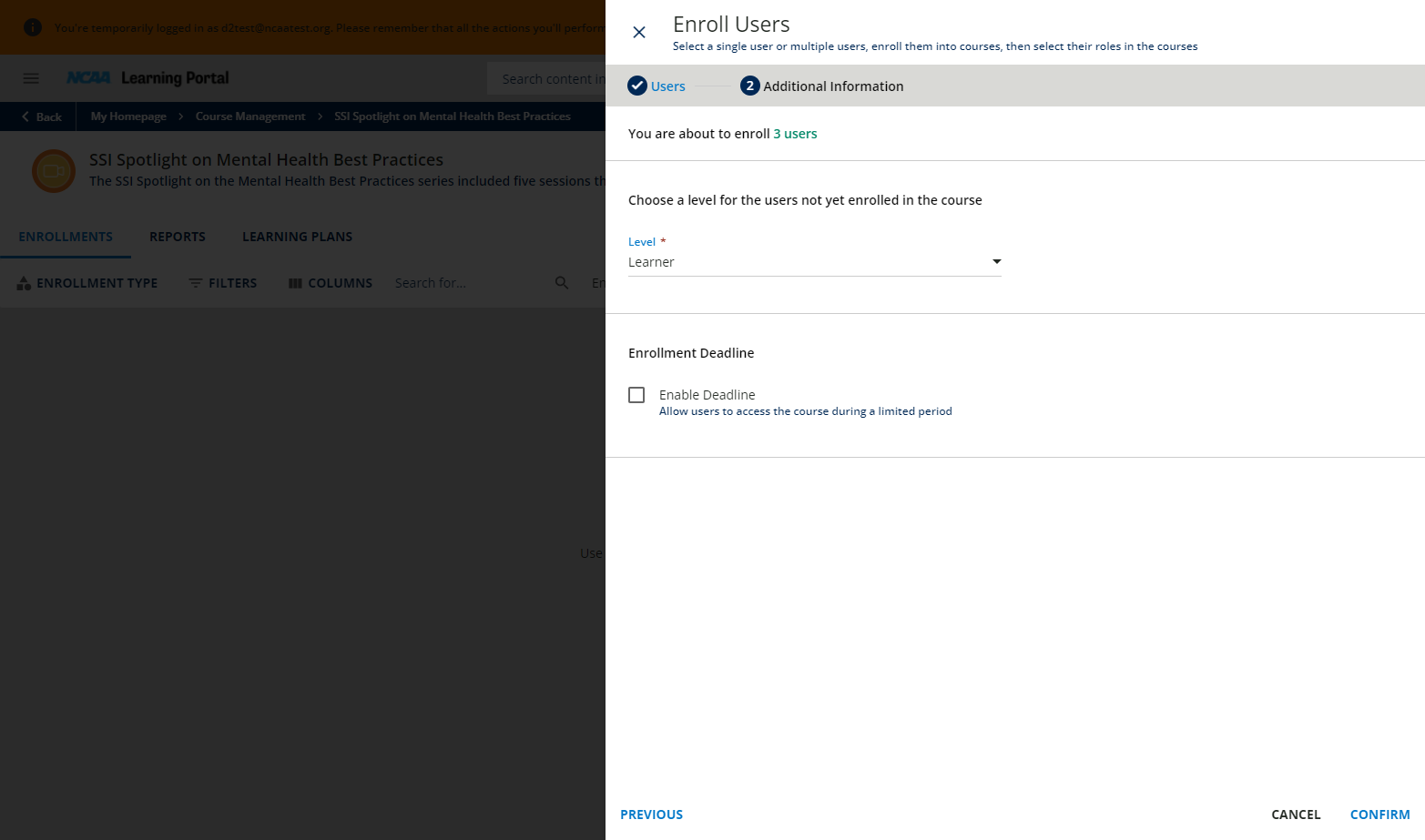Open the FILTERS option
Screen dimensions: 1425x840
coord(223,283)
